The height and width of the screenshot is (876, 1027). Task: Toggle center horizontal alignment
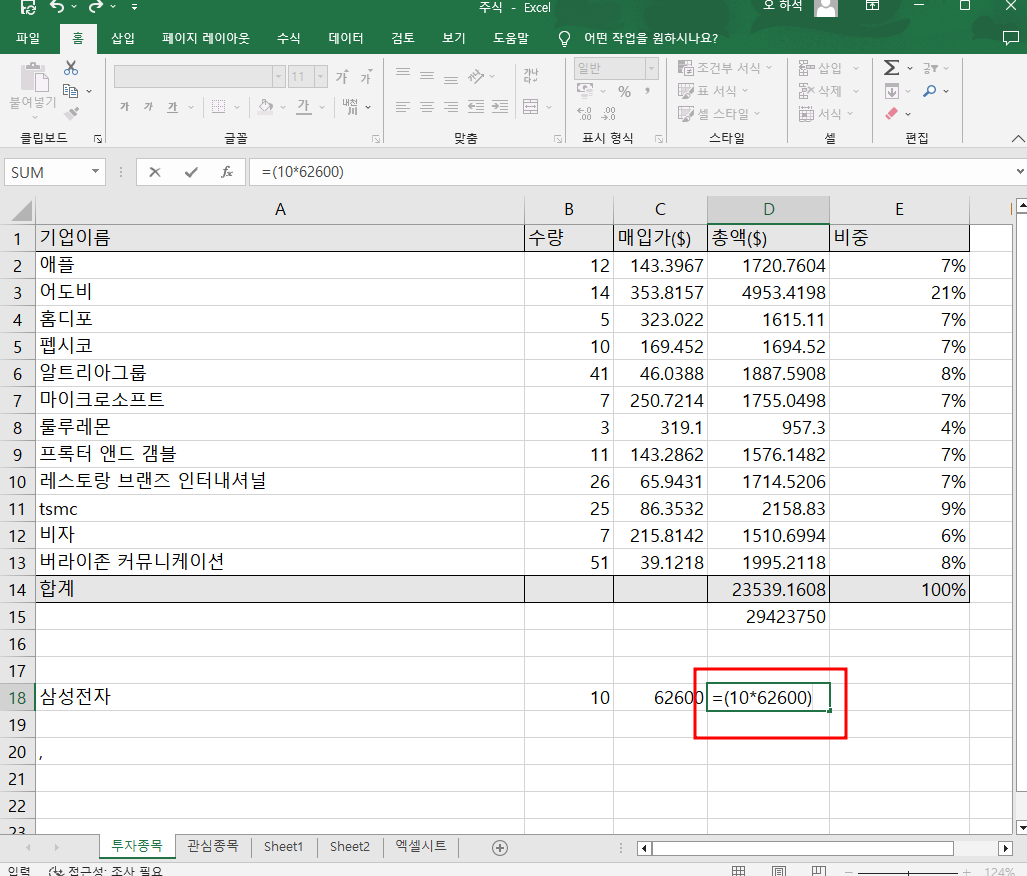(x=427, y=106)
